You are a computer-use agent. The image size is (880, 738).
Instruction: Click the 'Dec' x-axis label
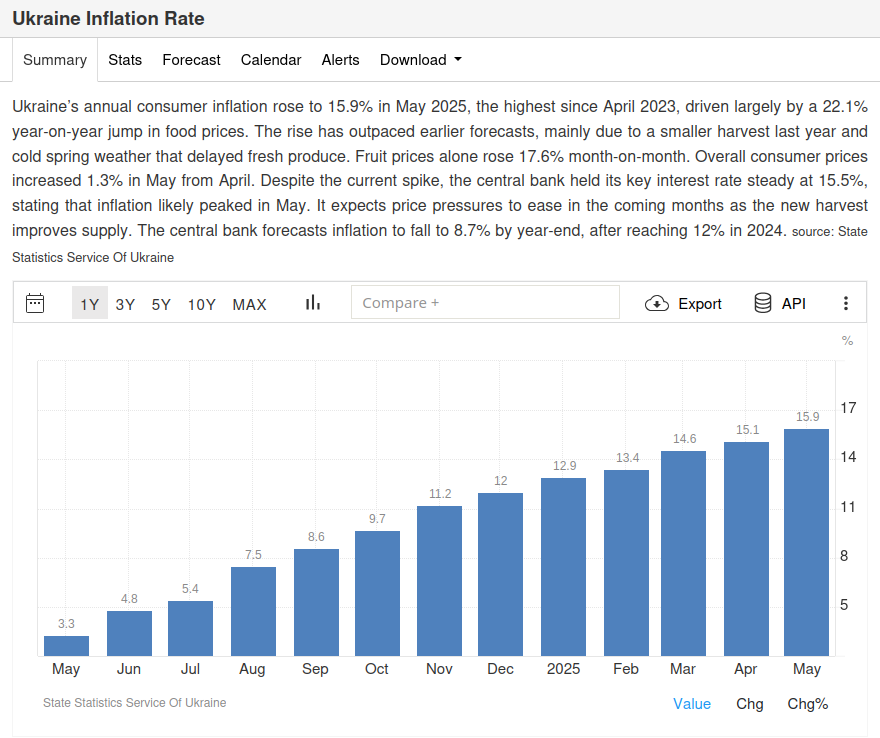[x=500, y=669]
